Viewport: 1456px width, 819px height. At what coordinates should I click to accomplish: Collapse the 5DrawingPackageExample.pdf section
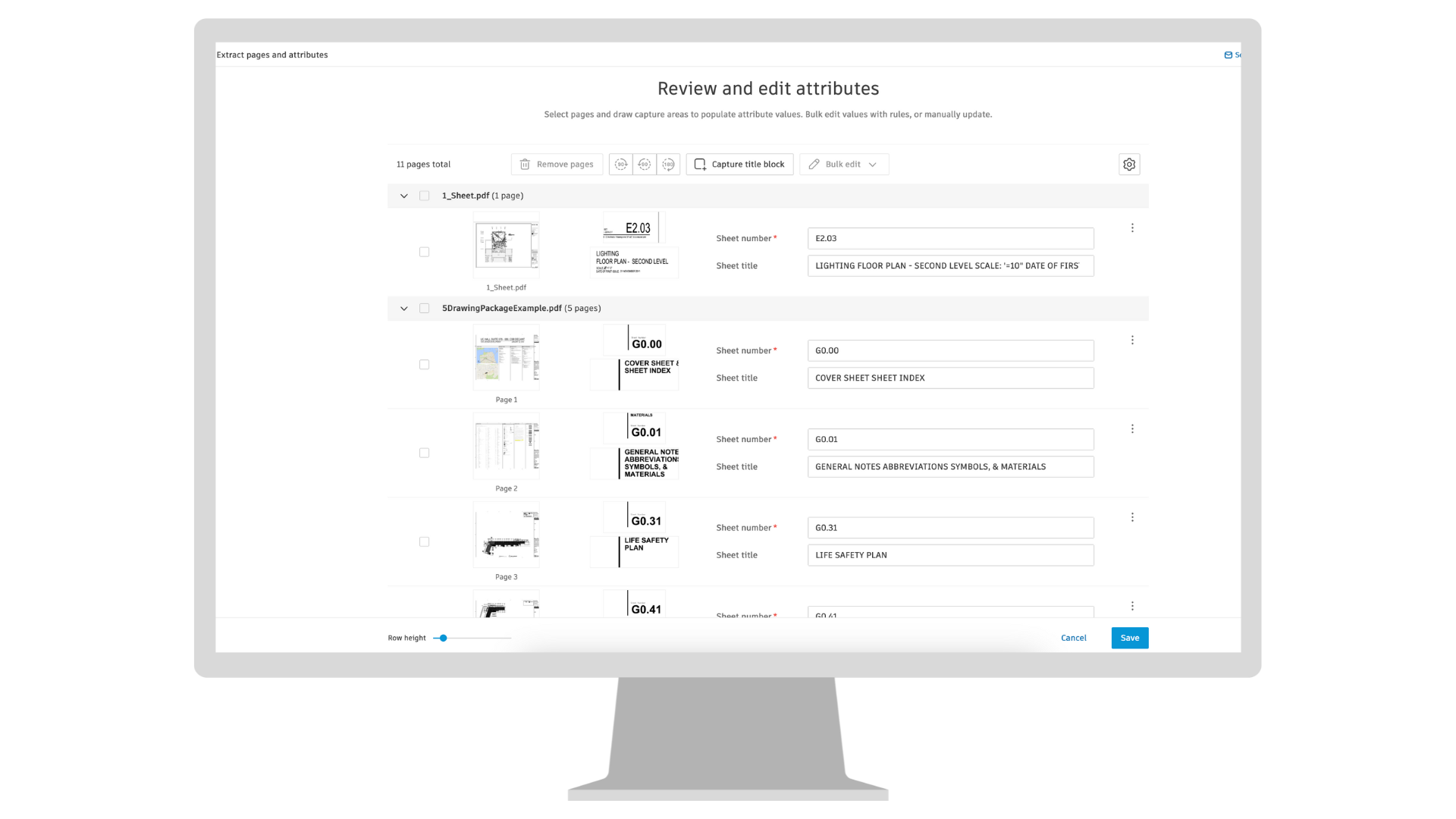(x=404, y=309)
